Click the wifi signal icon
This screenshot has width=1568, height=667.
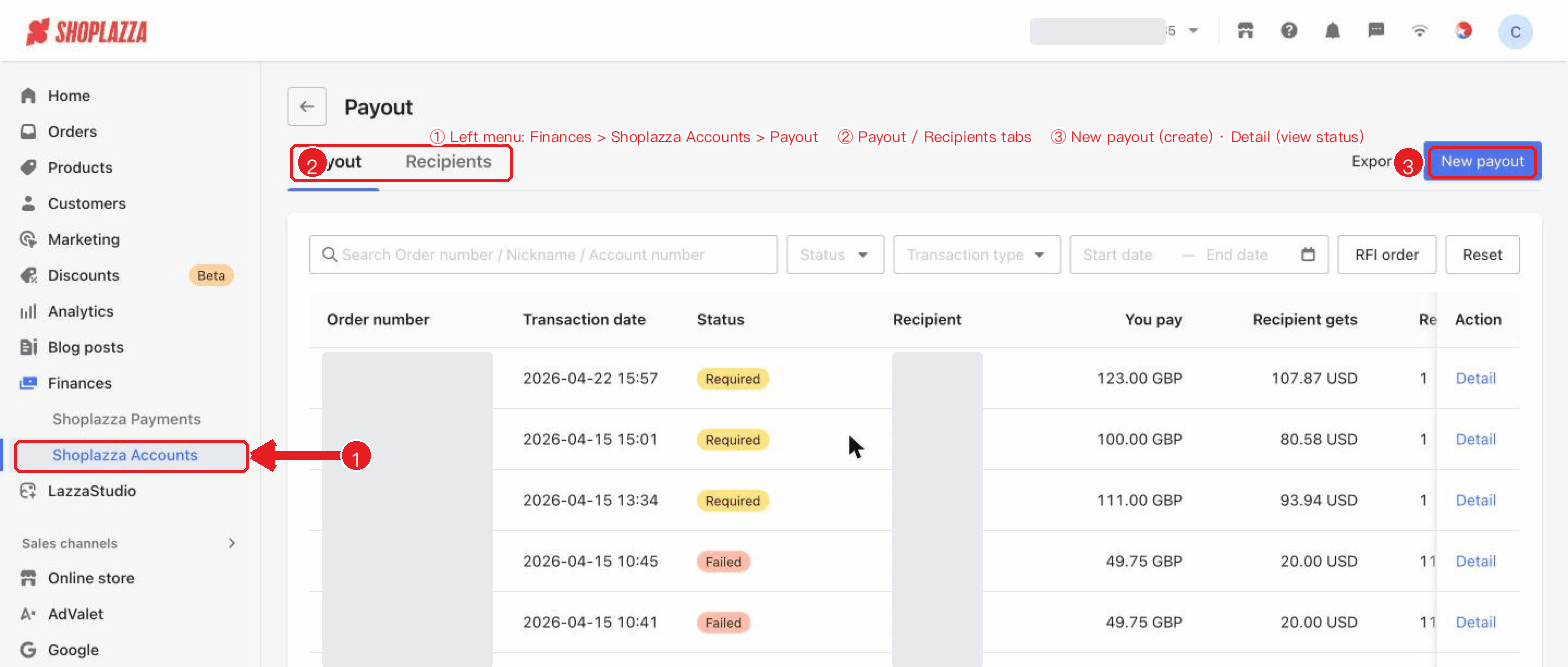click(x=1419, y=31)
